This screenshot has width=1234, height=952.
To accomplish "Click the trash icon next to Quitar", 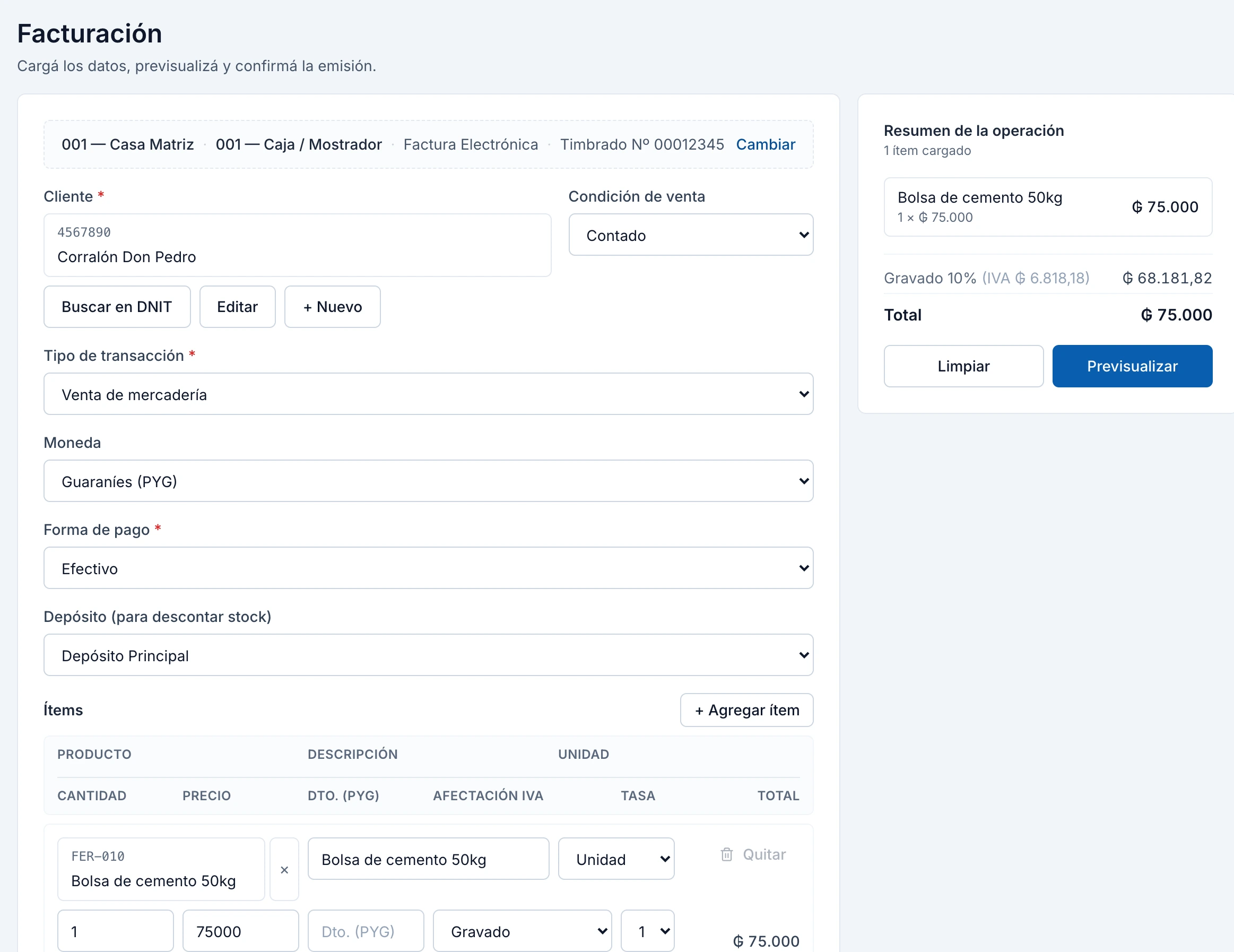I will click(727, 854).
